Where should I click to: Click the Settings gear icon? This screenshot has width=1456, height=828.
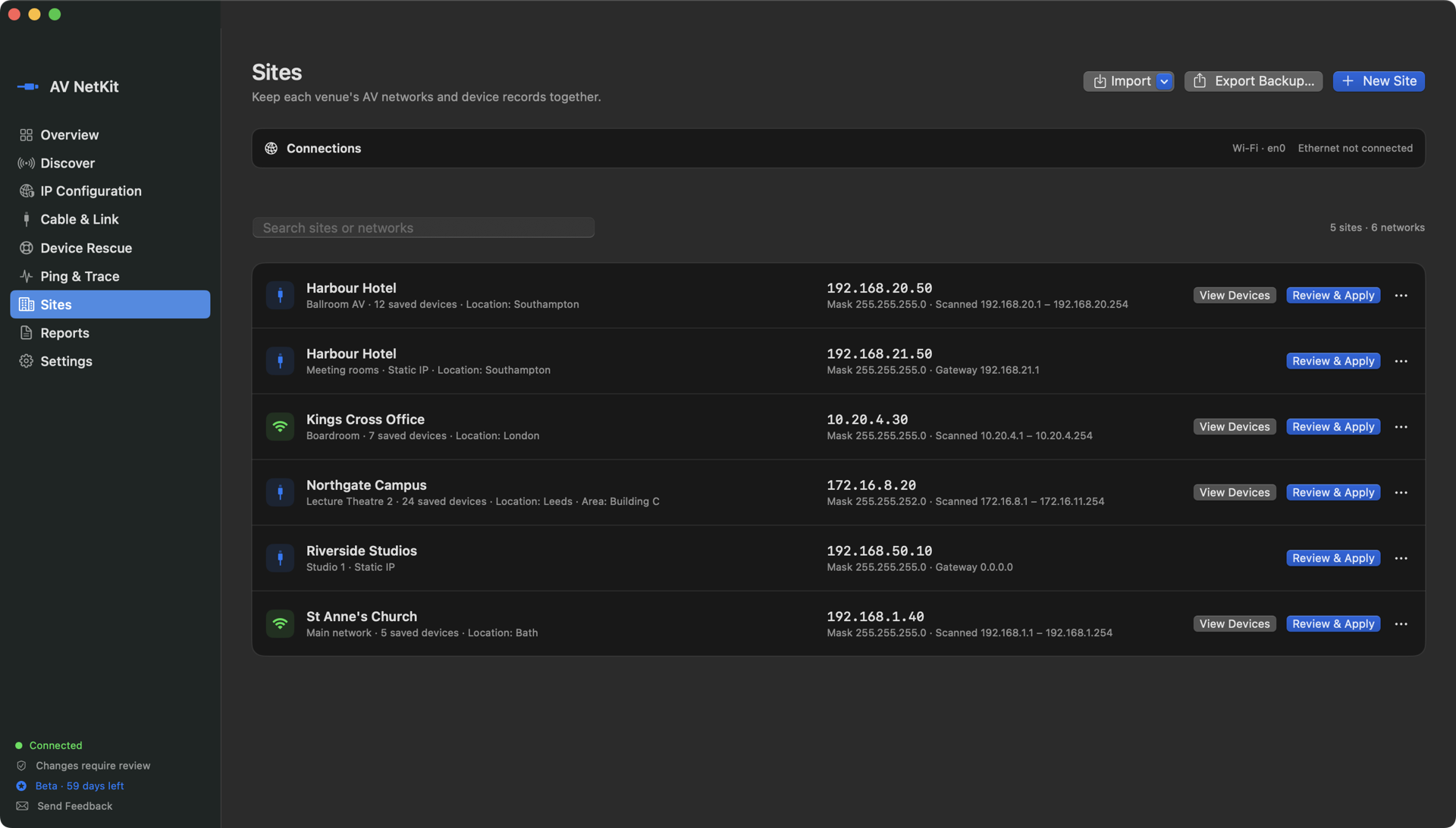point(27,361)
